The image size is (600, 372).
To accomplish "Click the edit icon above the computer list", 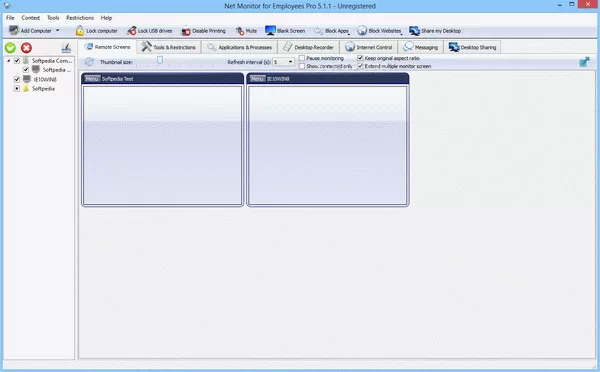I will (66, 48).
